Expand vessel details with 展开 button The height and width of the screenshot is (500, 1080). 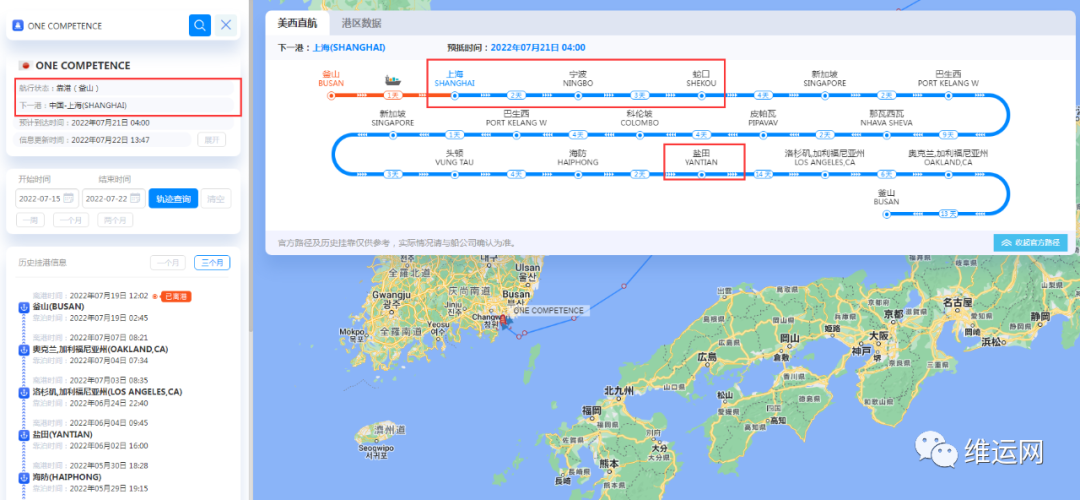(x=211, y=139)
